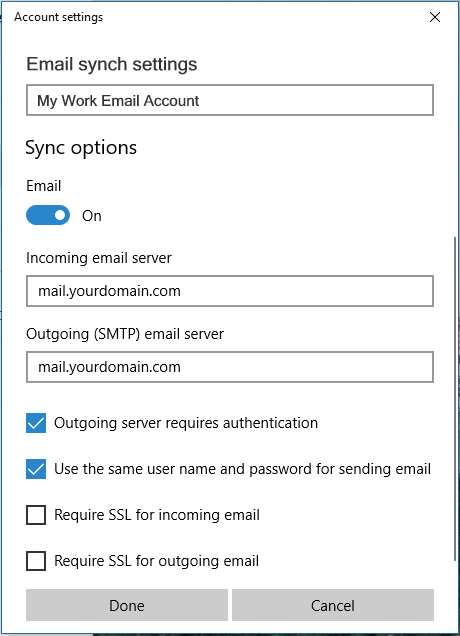Click the Require SSL for incoming email label
This screenshot has width=460, height=636.
tap(157, 515)
